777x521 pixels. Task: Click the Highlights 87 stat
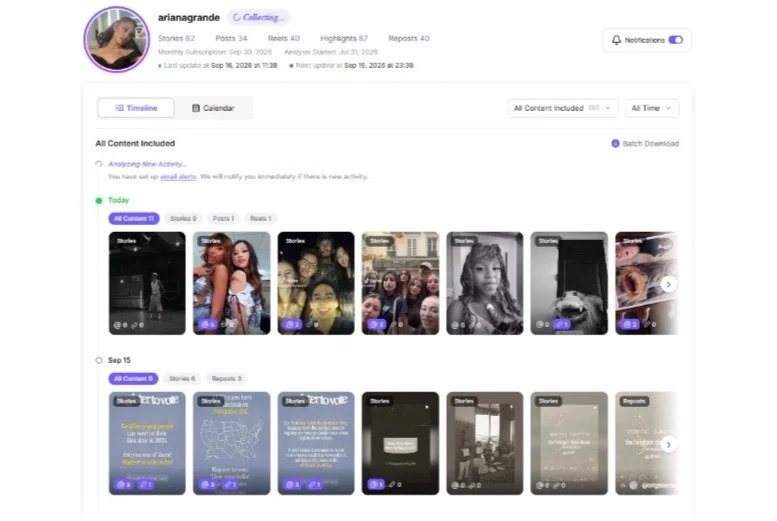[x=344, y=38]
